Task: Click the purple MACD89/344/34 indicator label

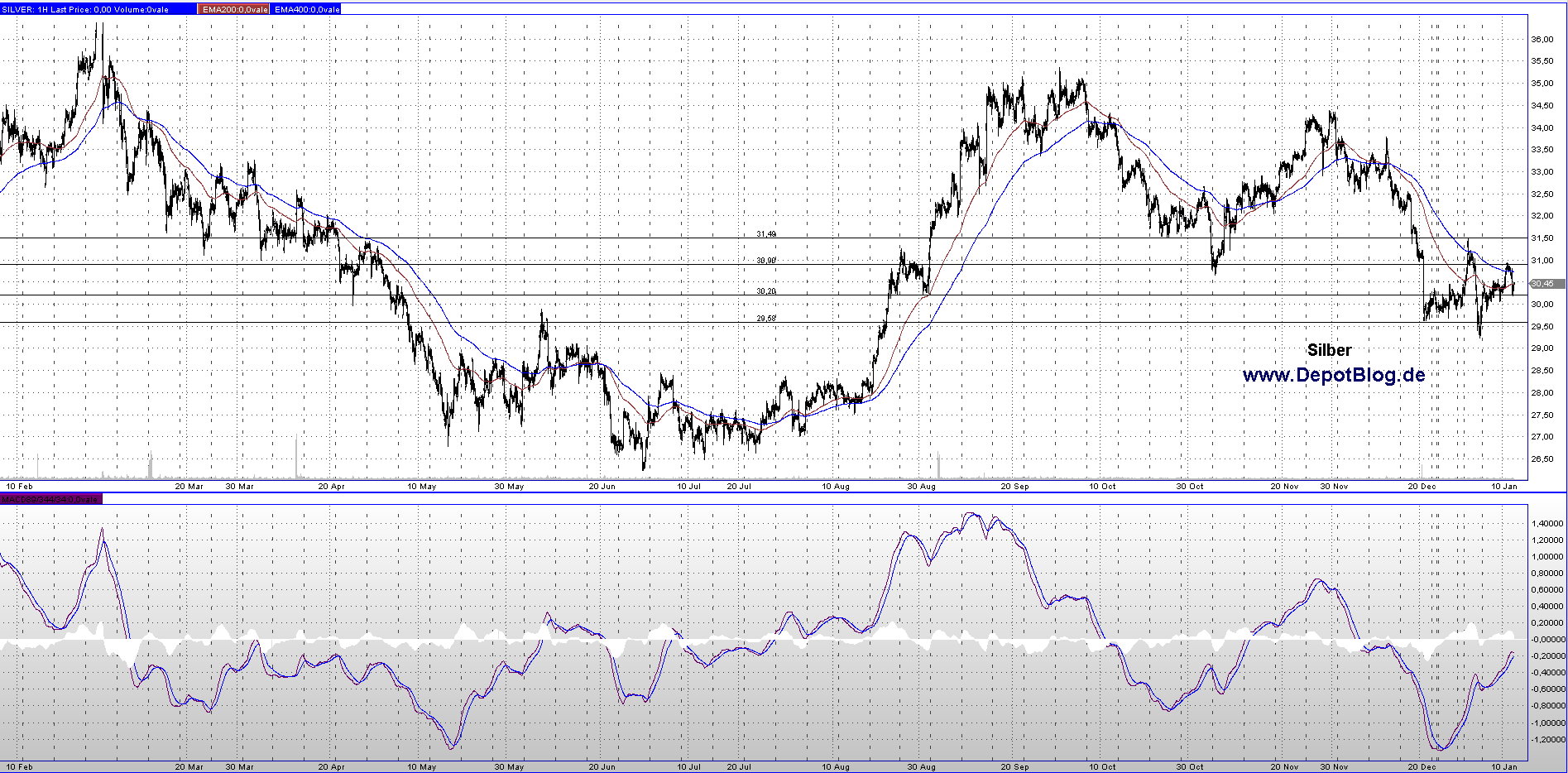Action: [50, 499]
